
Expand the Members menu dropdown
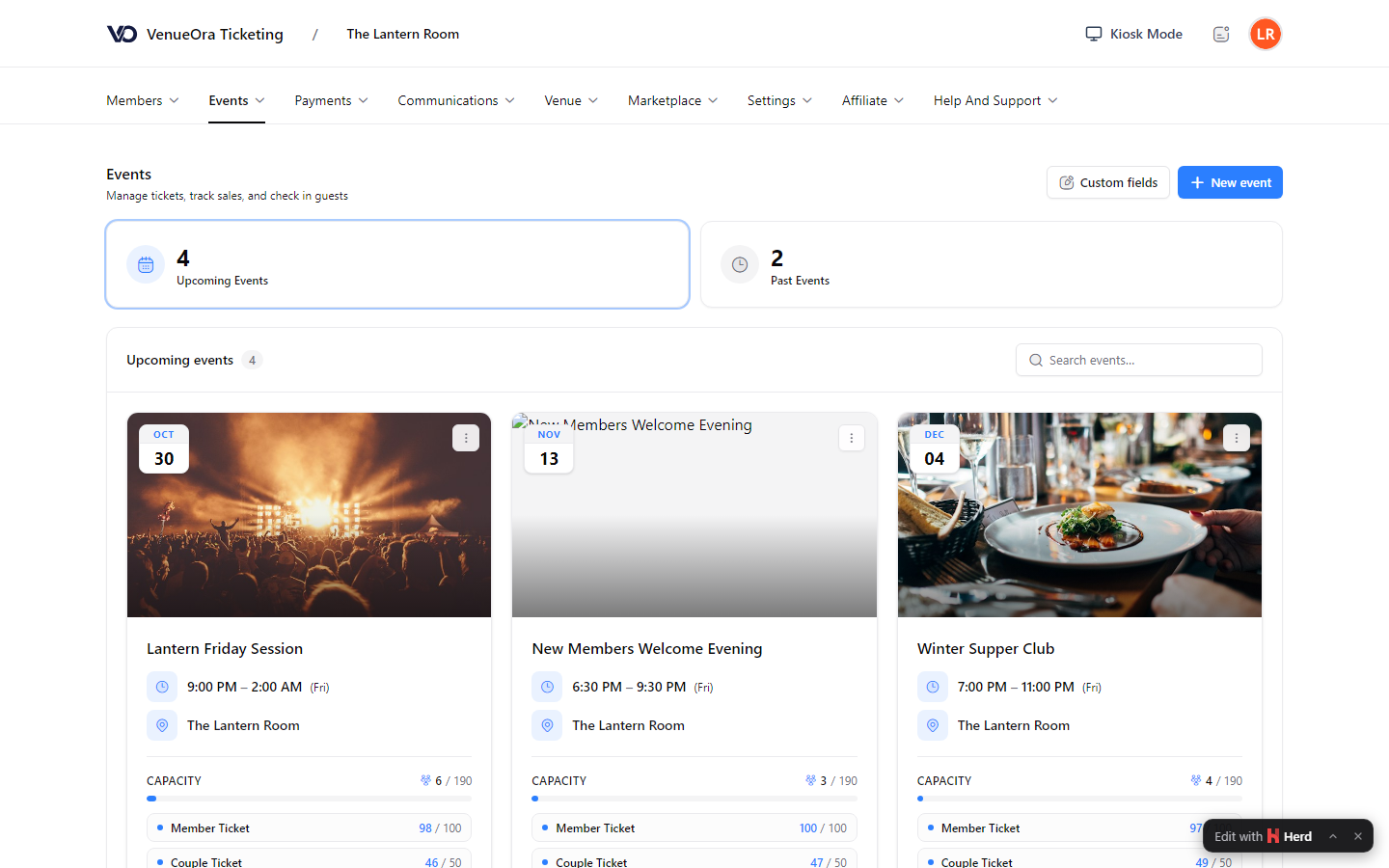143,100
